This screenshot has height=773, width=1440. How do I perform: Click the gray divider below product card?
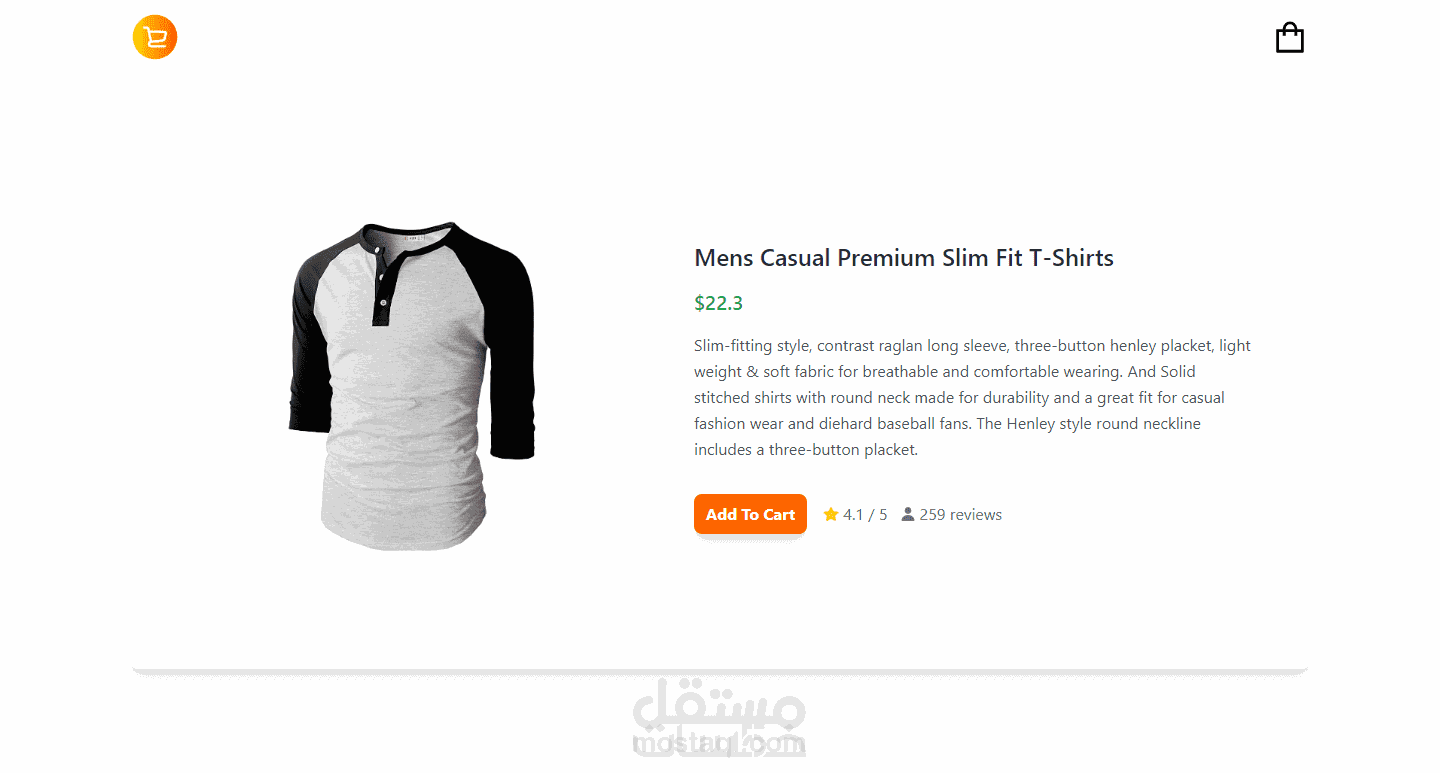click(720, 671)
